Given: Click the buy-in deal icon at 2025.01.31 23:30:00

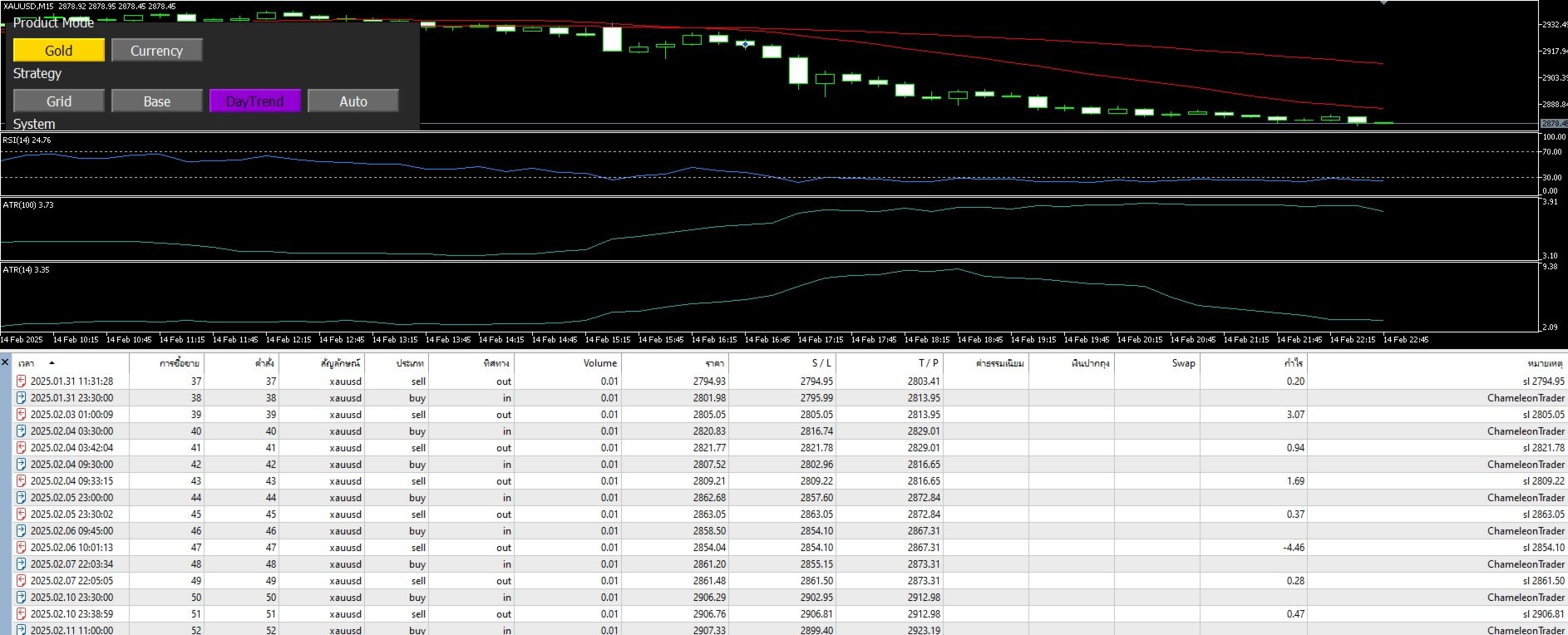Looking at the screenshot, I should 22,398.
